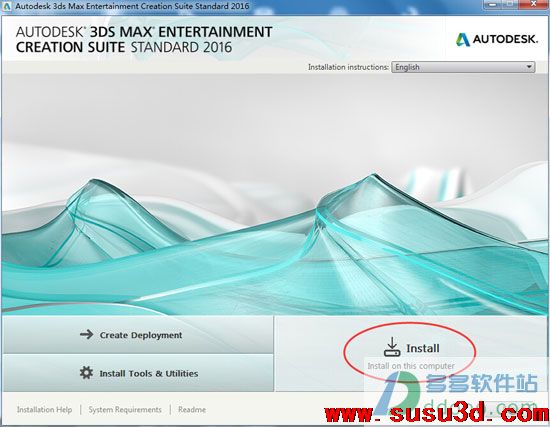Click the Install download-tray icon
The image size is (550, 427).
point(392,347)
